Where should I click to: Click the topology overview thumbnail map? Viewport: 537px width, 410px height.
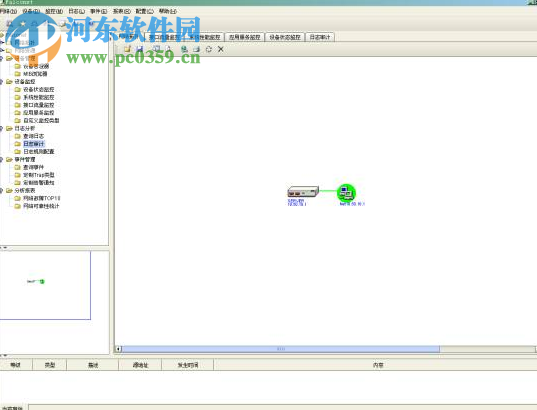[x=45, y=285]
